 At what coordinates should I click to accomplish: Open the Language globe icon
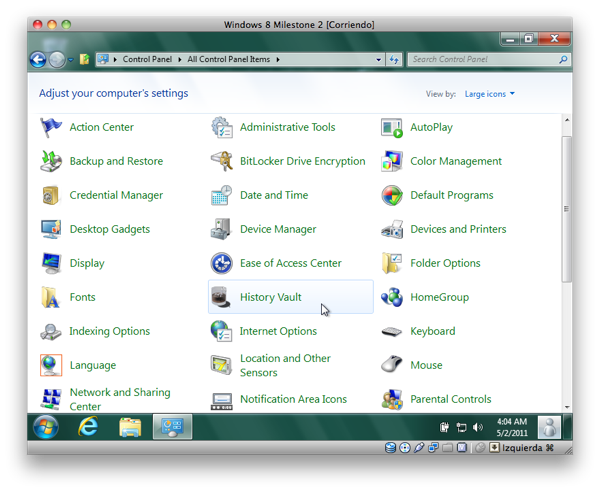tap(51, 365)
